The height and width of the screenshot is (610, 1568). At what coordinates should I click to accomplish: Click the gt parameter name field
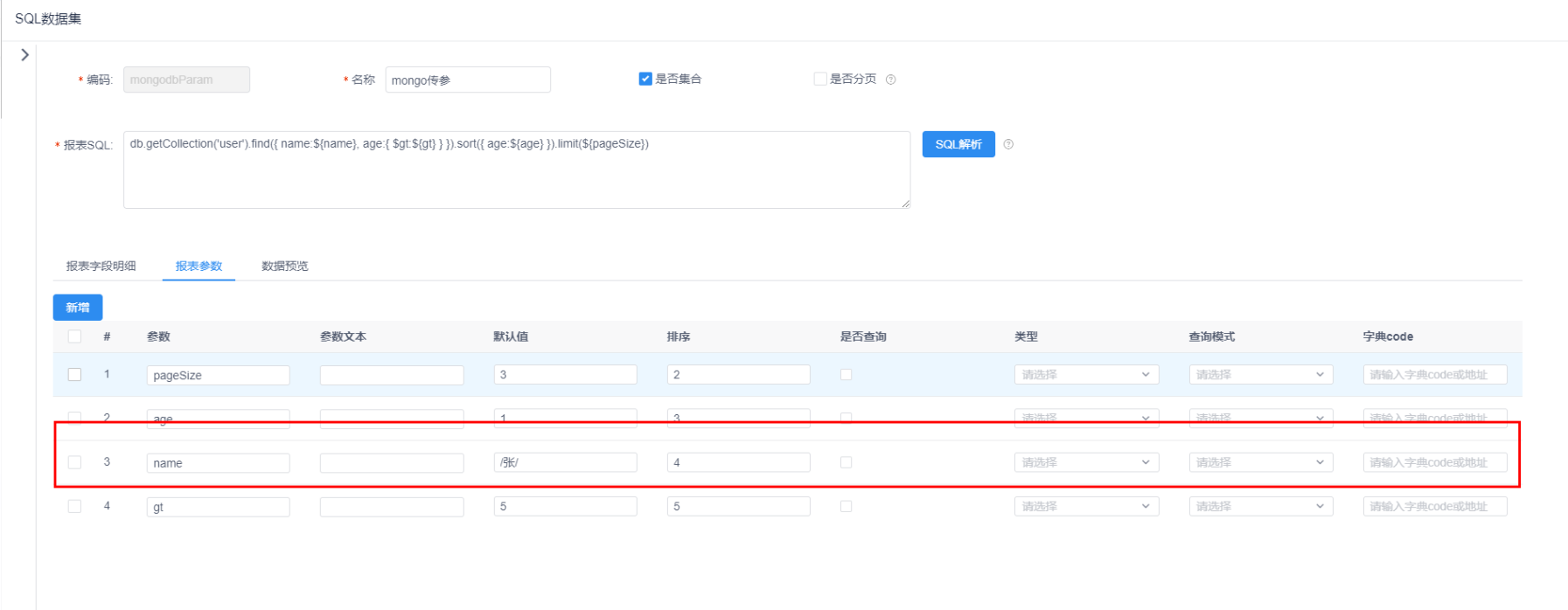218,506
